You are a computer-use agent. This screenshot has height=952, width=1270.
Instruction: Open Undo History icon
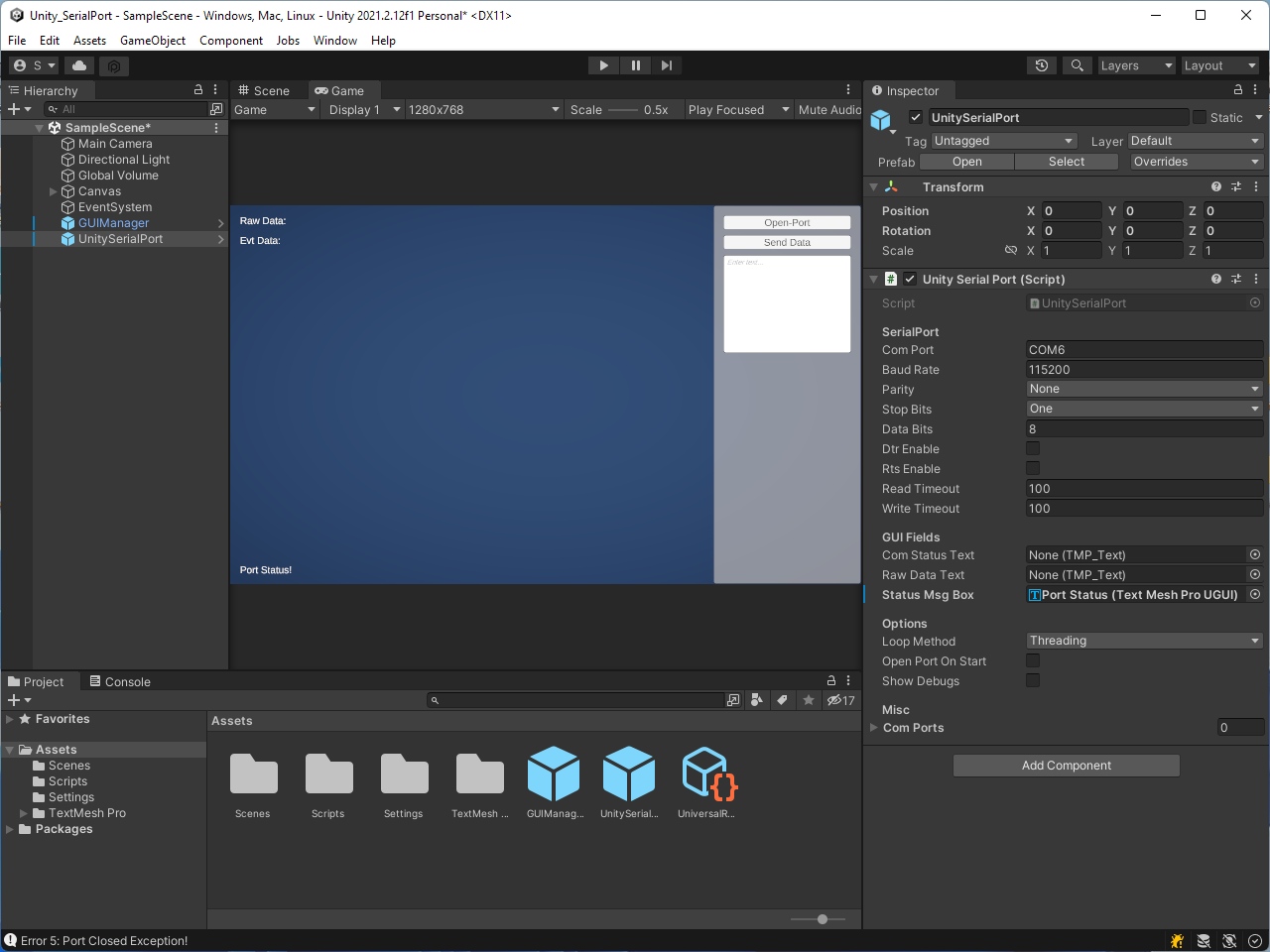pyautogui.click(x=1041, y=65)
